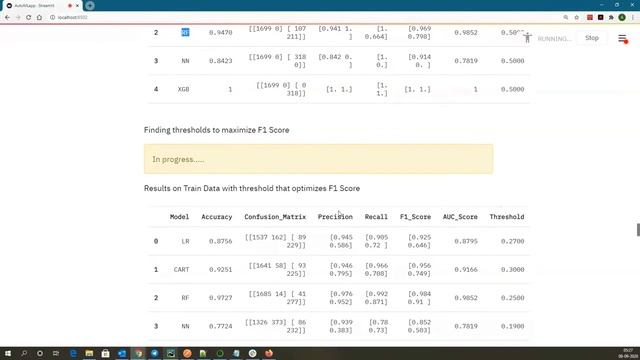Click the Stop button to halt the script

click(591, 38)
